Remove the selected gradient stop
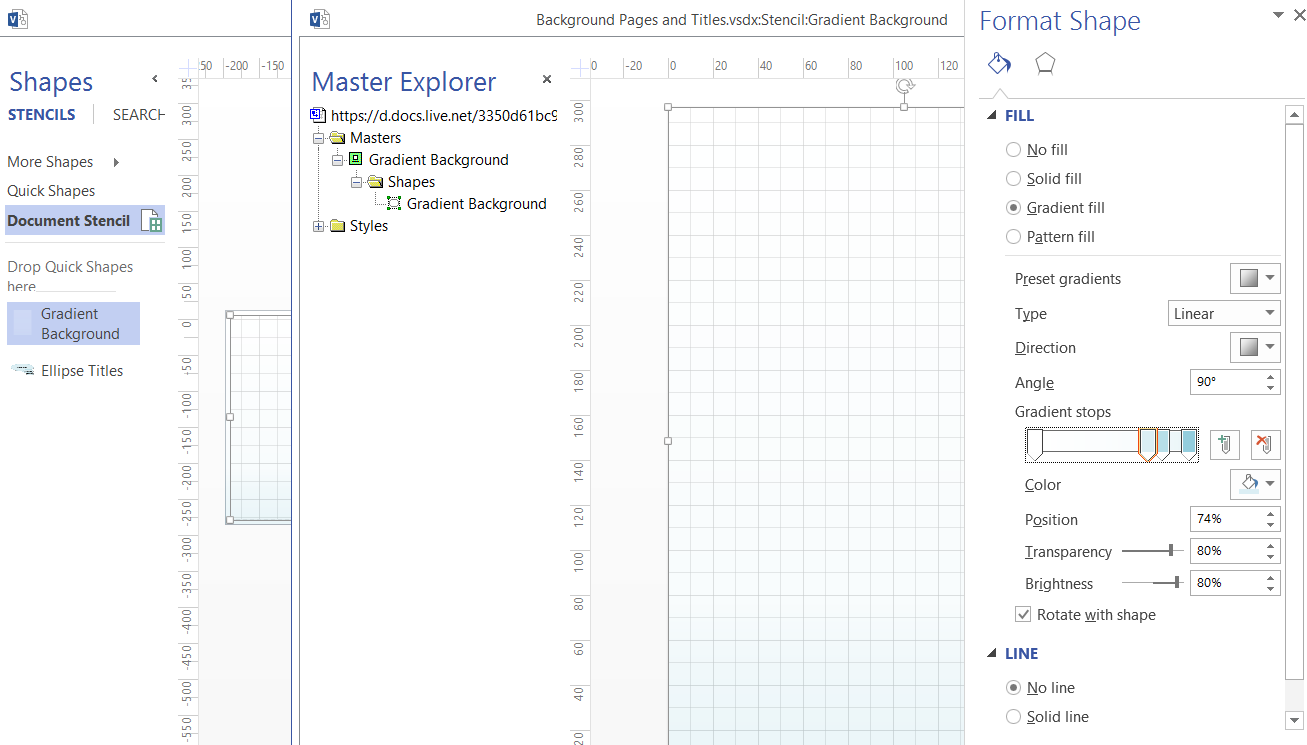 pos(1265,445)
